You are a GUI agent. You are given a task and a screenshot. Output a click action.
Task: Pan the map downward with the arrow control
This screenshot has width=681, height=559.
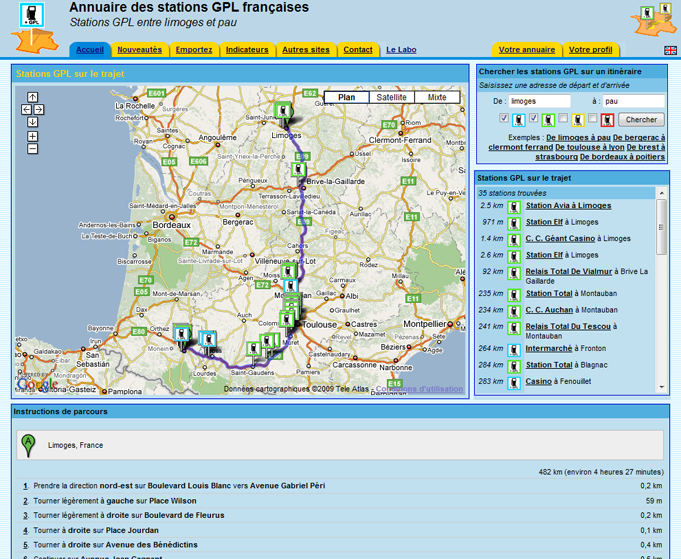coord(33,122)
